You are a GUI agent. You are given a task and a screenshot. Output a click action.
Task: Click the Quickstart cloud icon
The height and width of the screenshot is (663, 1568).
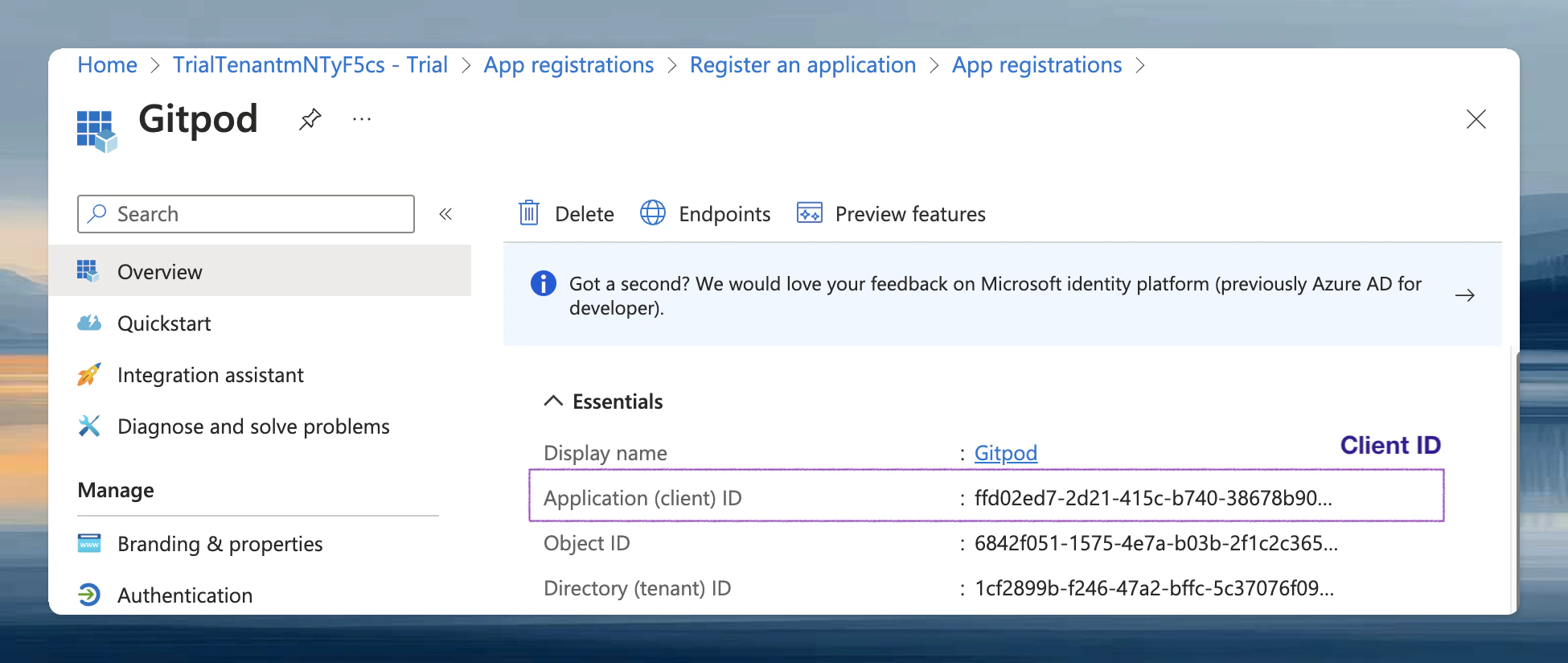[x=88, y=323]
